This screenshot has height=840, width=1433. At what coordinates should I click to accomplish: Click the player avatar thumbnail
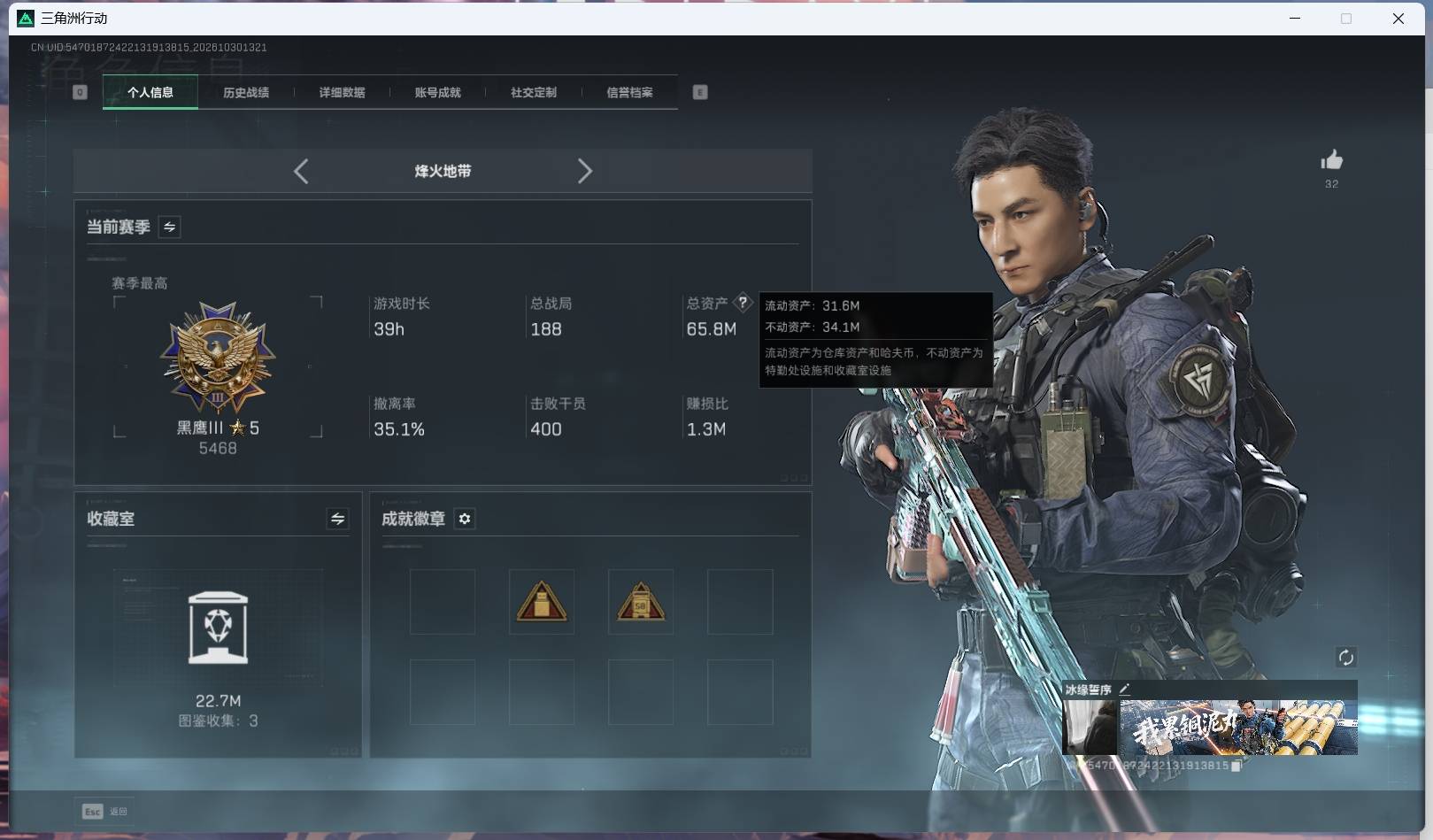(1090, 727)
